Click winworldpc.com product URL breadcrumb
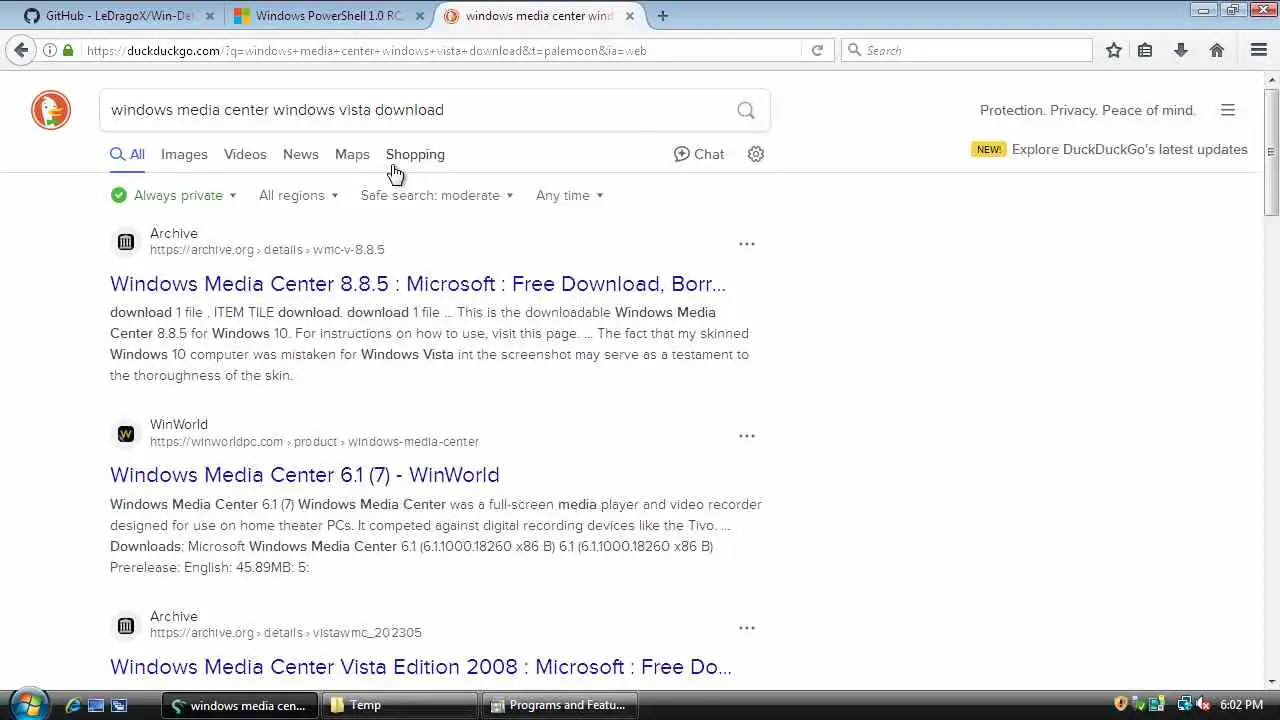Viewport: 1280px width, 720px height. coord(314,442)
